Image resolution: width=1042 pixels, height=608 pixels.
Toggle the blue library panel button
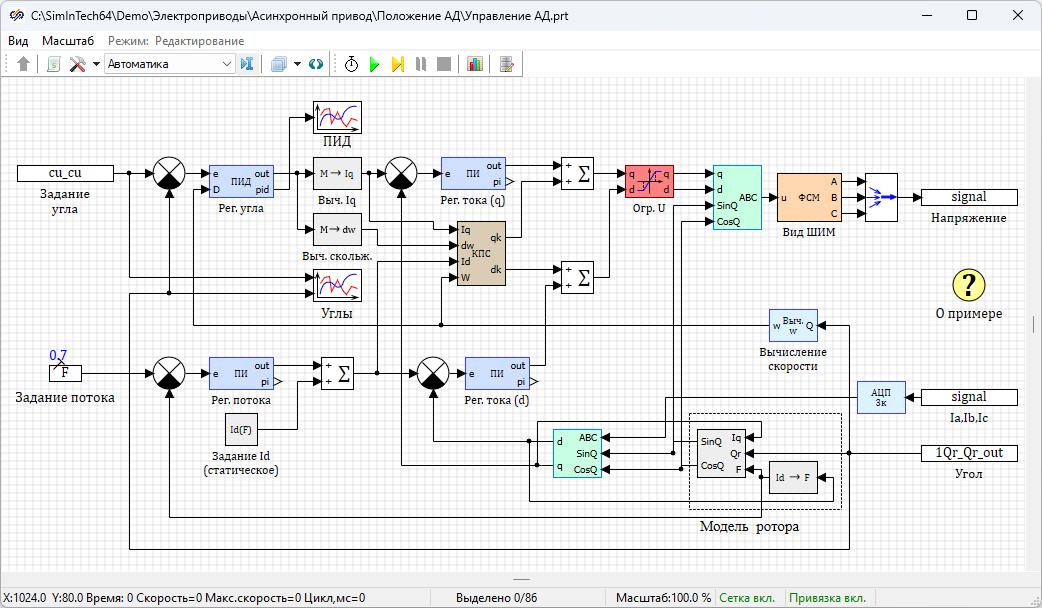coord(247,64)
